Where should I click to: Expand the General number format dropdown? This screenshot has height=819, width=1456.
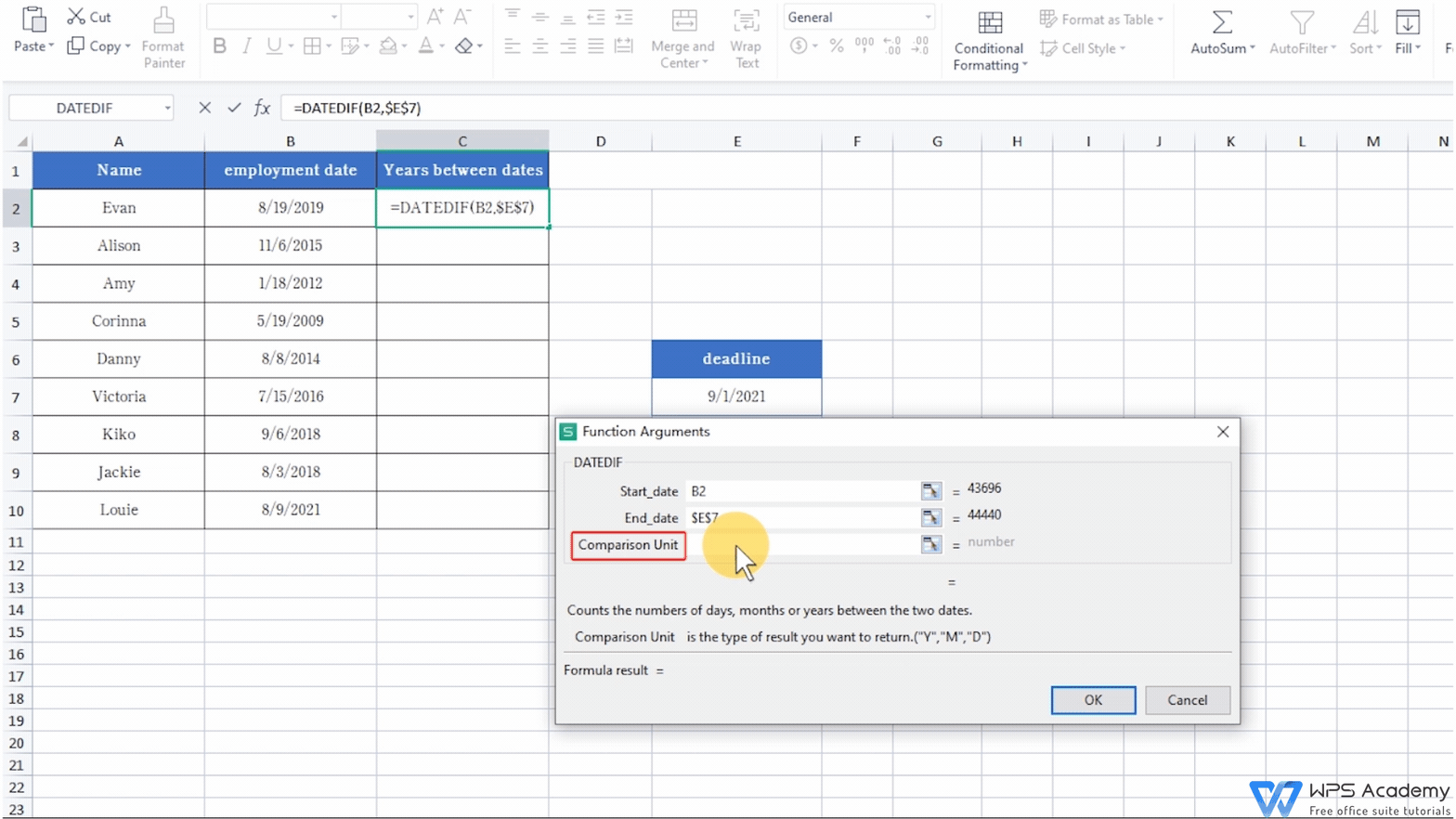[927, 18]
